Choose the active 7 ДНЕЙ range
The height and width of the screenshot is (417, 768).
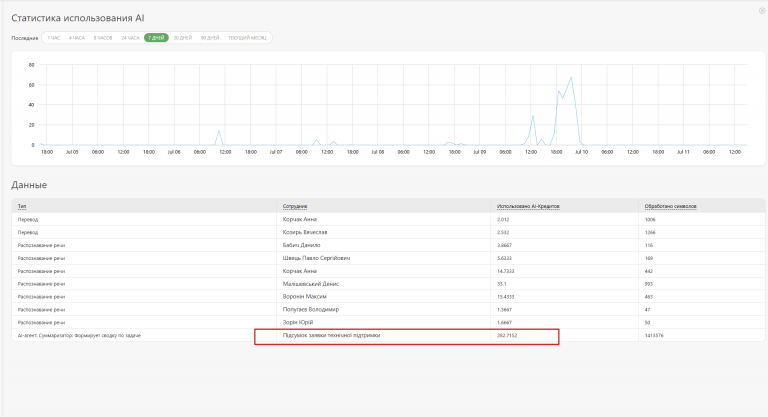(156, 38)
